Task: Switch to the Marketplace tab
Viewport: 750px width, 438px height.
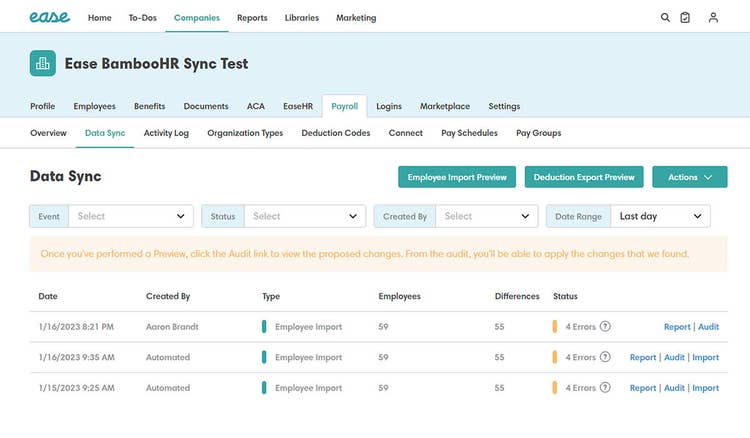Action: click(x=445, y=106)
